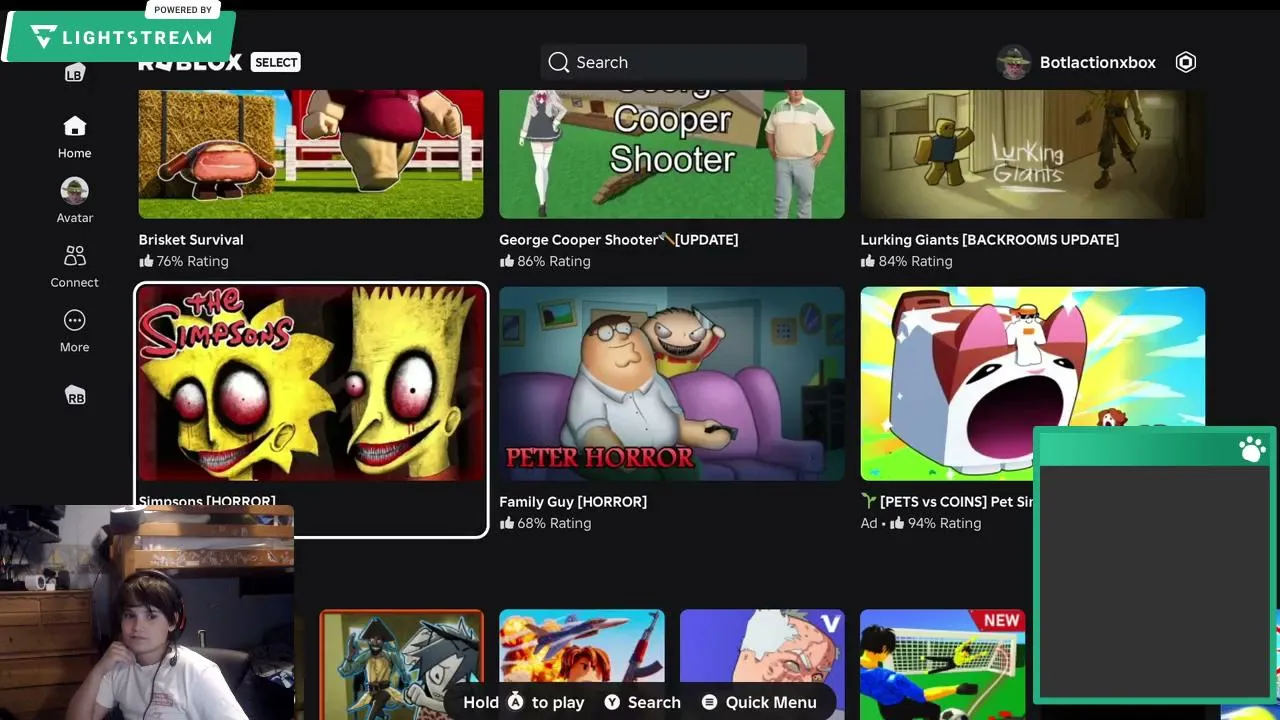Open the More sidebar menu
Screen dimensions: 1280x720
tap(74, 320)
